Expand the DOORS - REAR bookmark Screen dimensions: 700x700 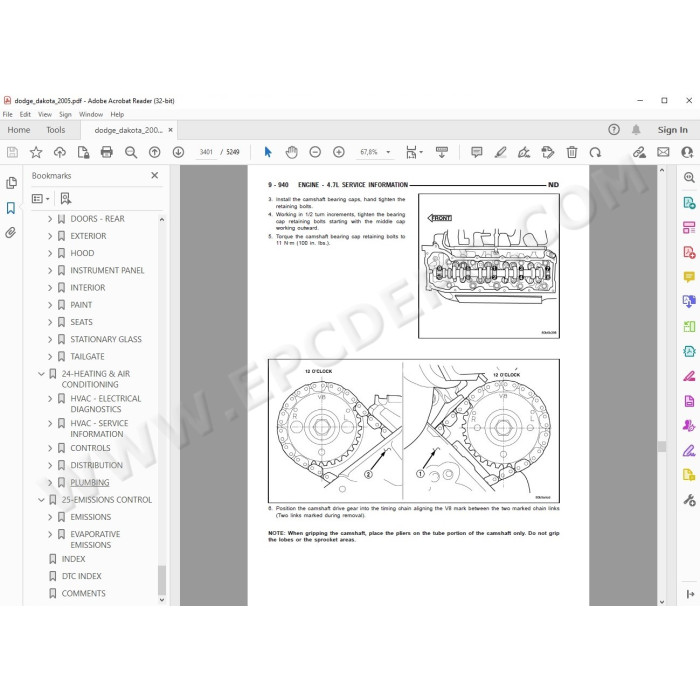[x=50, y=219]
